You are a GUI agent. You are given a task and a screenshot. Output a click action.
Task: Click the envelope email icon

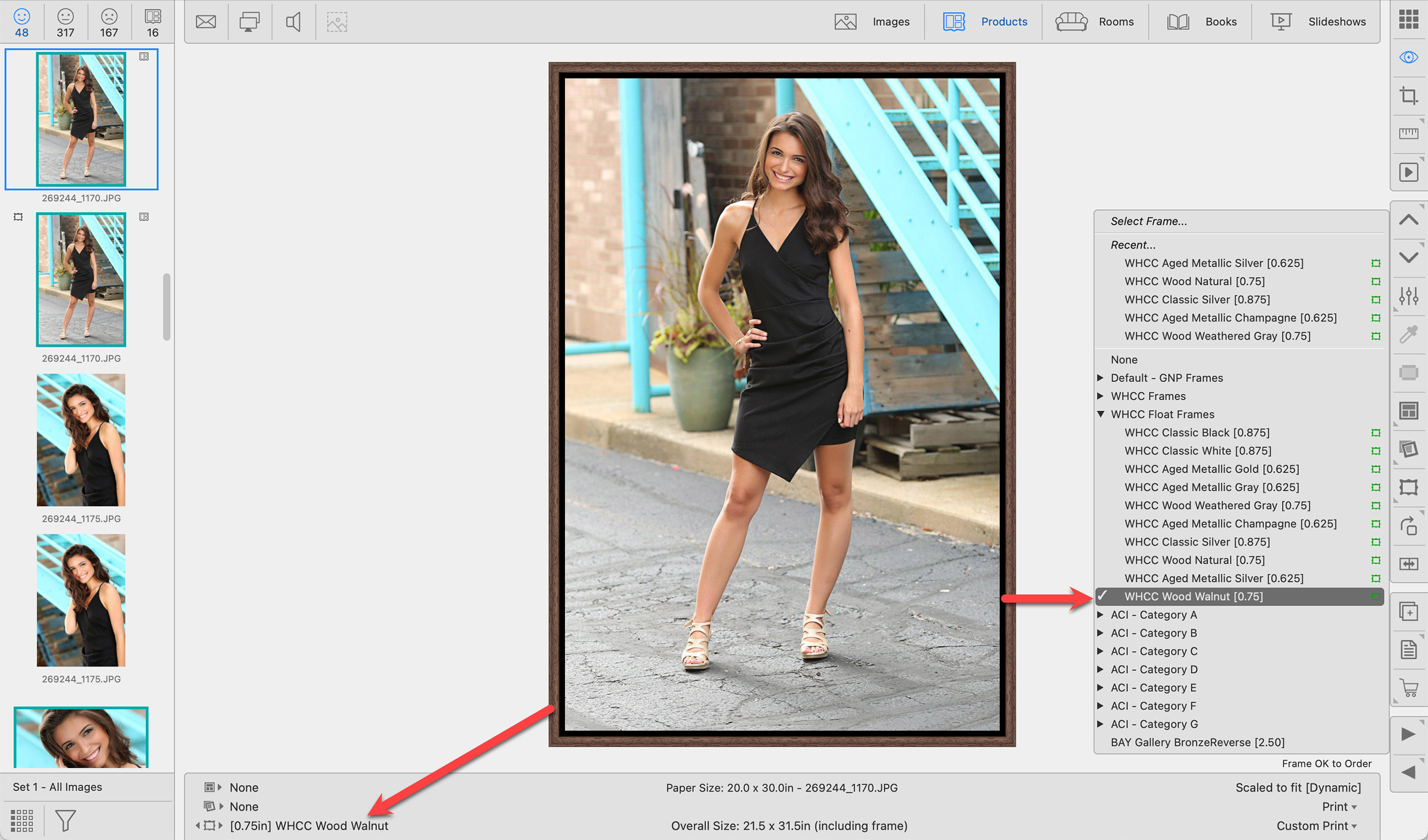(206, 22)
